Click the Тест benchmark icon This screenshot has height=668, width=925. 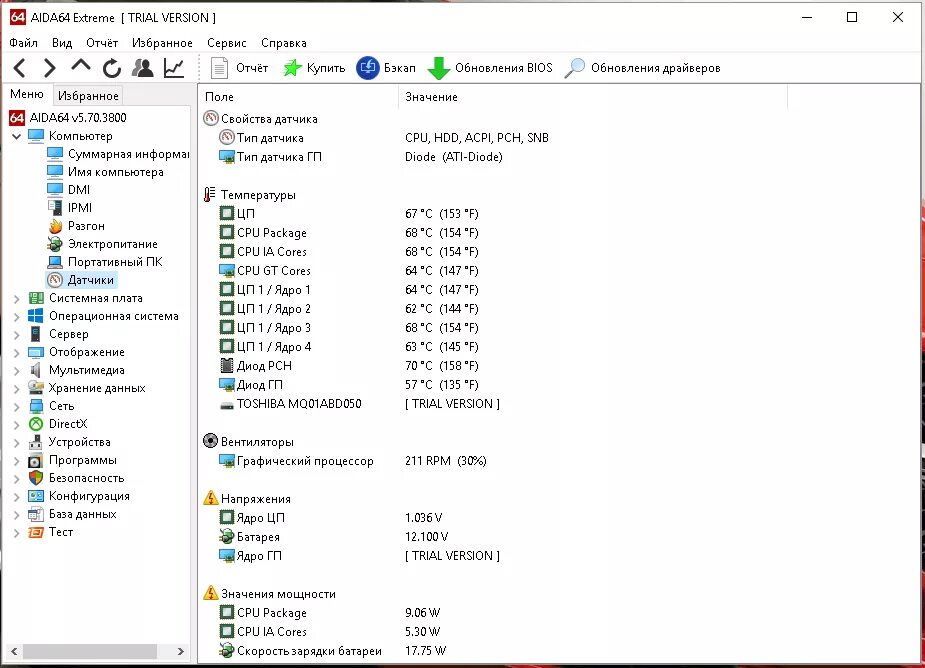(35, 532)
